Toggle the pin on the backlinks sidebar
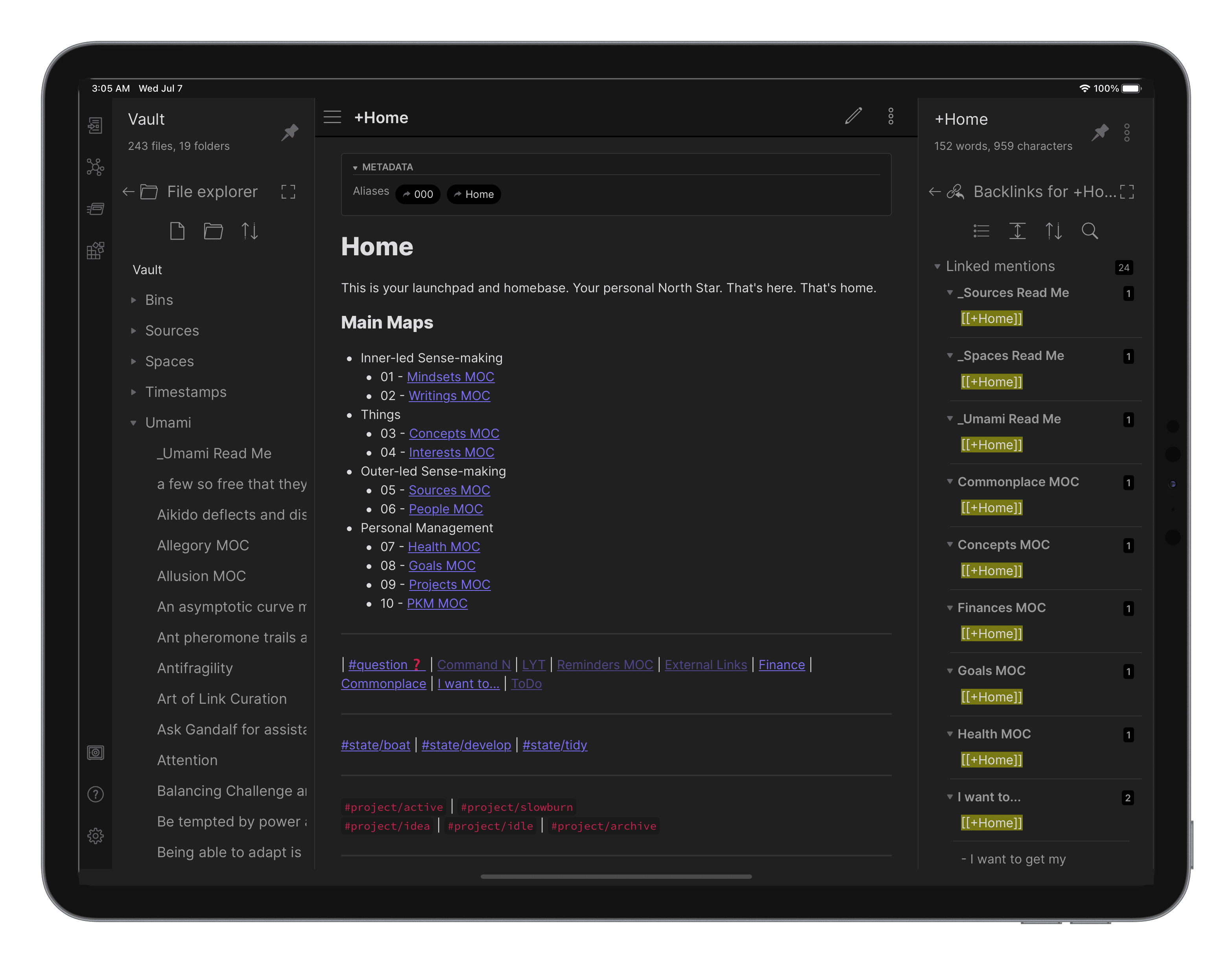1232x963 pixels. point(1100,133)
